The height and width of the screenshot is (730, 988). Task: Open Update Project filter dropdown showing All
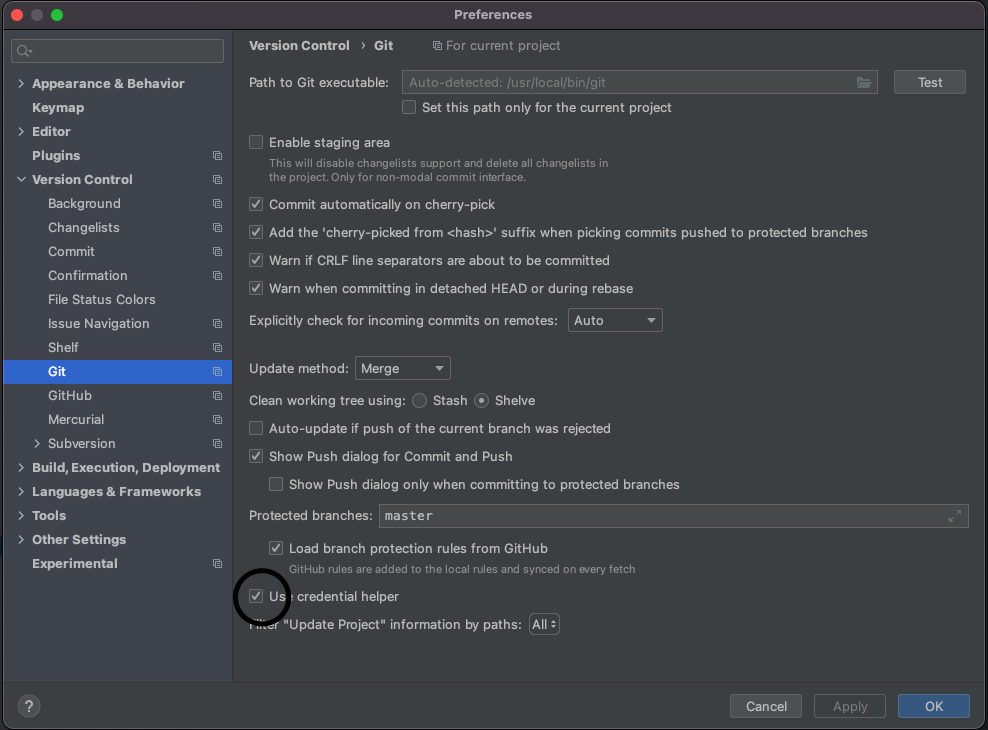coord(544,624)
